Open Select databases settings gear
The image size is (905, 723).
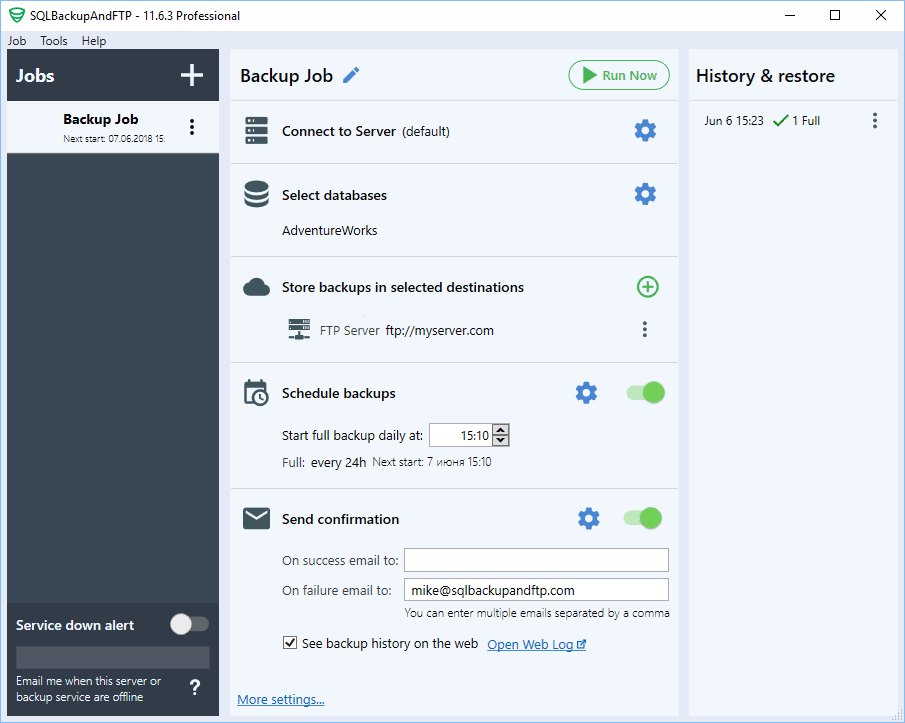pyautogui.click(x=645, y=194)
